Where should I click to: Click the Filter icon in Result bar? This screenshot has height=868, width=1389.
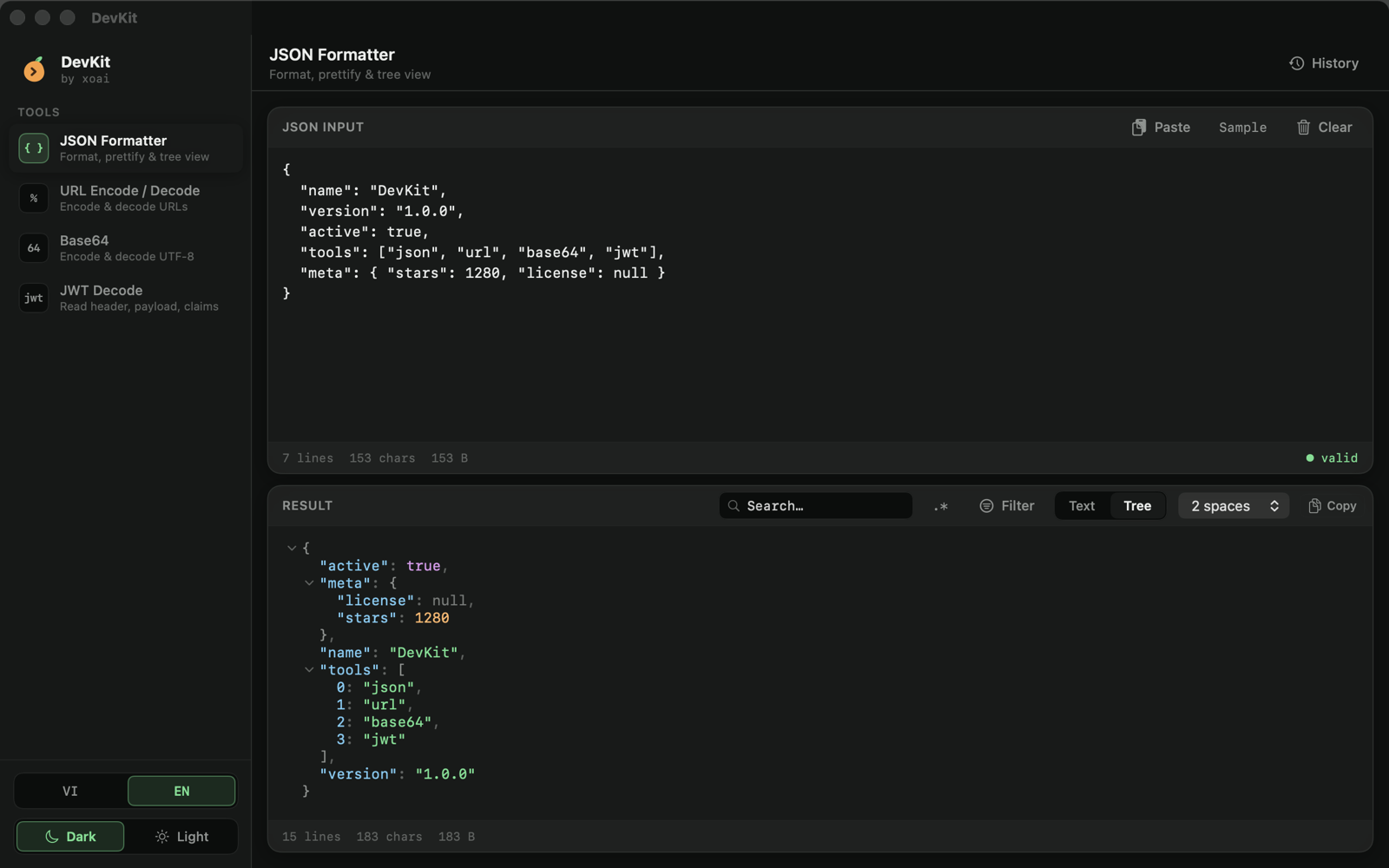[x=987, y=506]
